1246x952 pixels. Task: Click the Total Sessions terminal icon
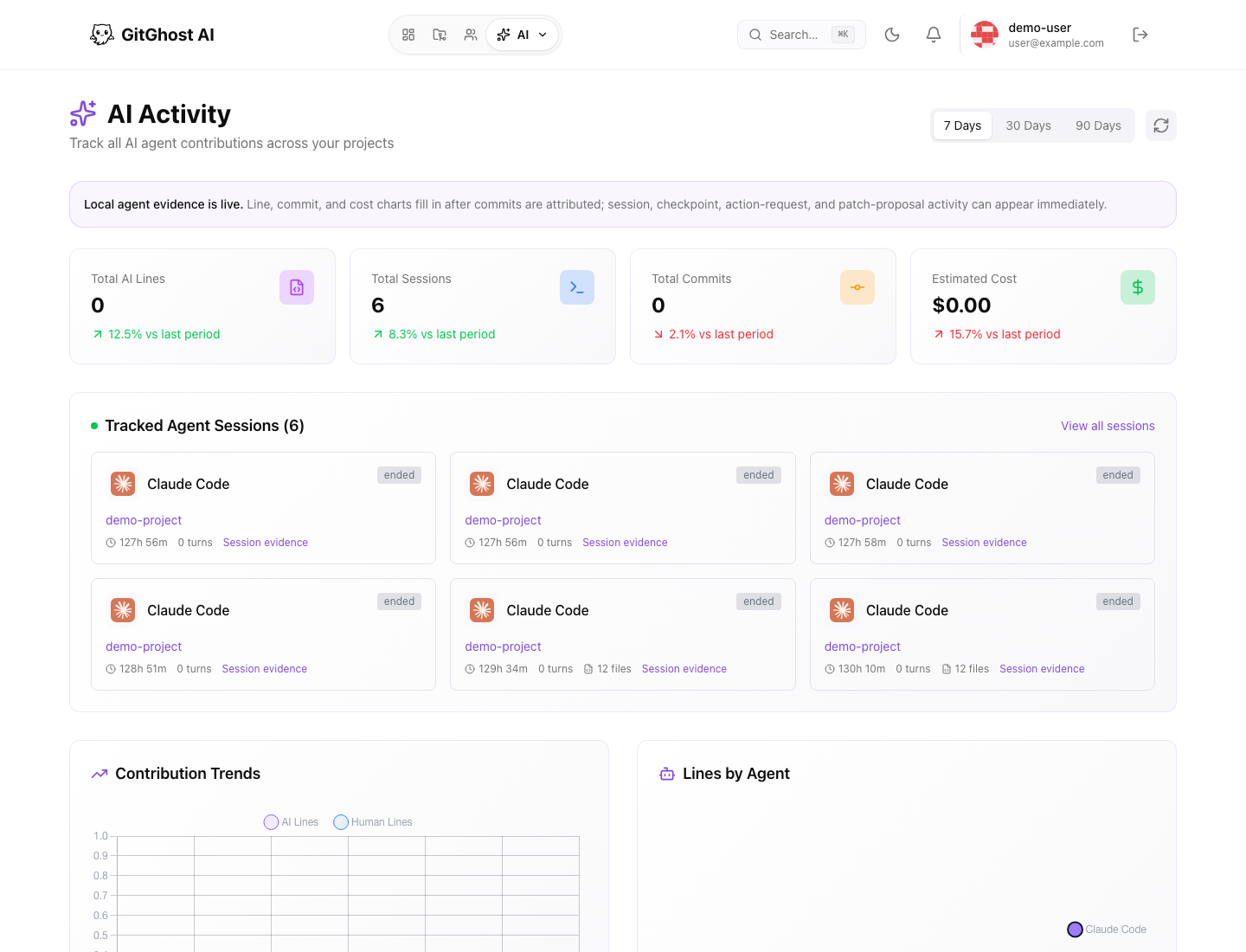point(577,287)
